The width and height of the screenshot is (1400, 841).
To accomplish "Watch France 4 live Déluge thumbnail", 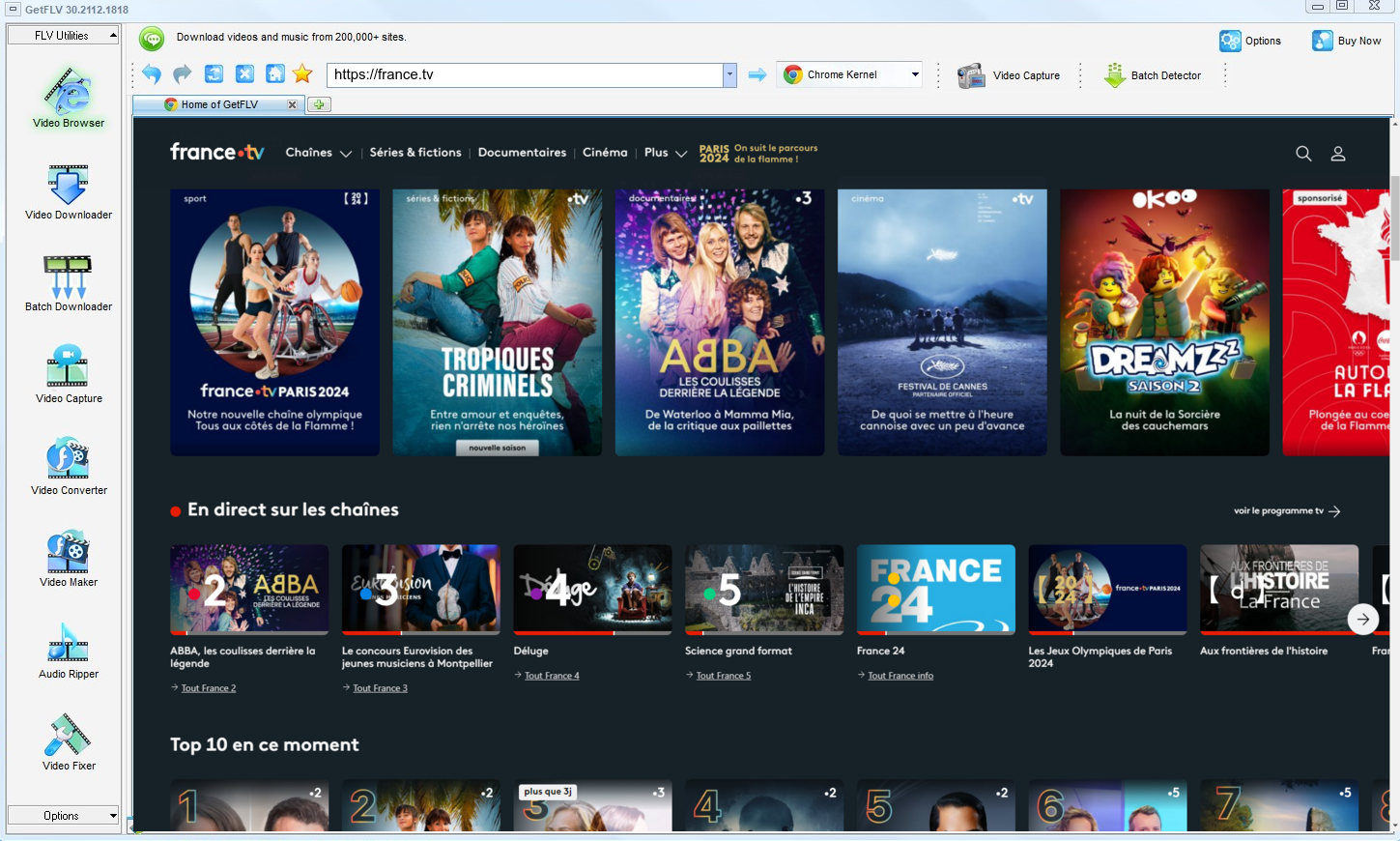I will click(x=592, y=590).
